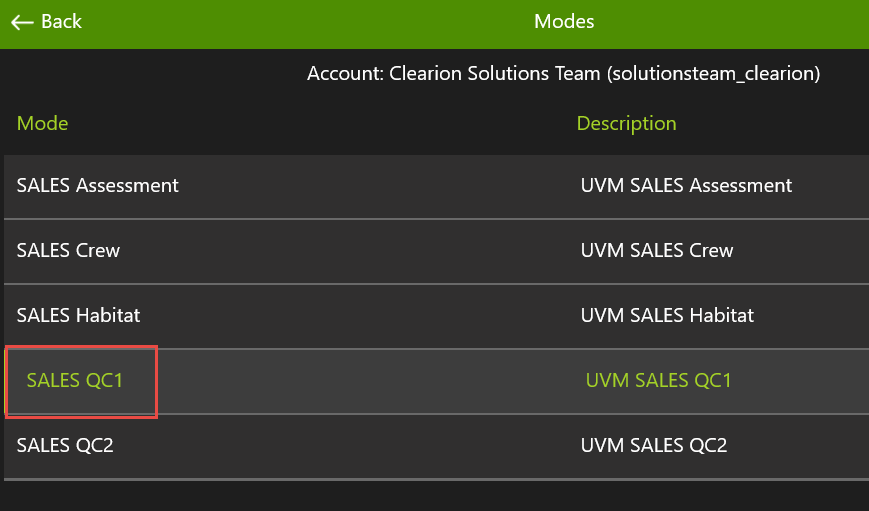The width and height of the screenshot is (869, 511).
Task: Click the solutionsteam_clearion username text
Action: coord(712,74)
